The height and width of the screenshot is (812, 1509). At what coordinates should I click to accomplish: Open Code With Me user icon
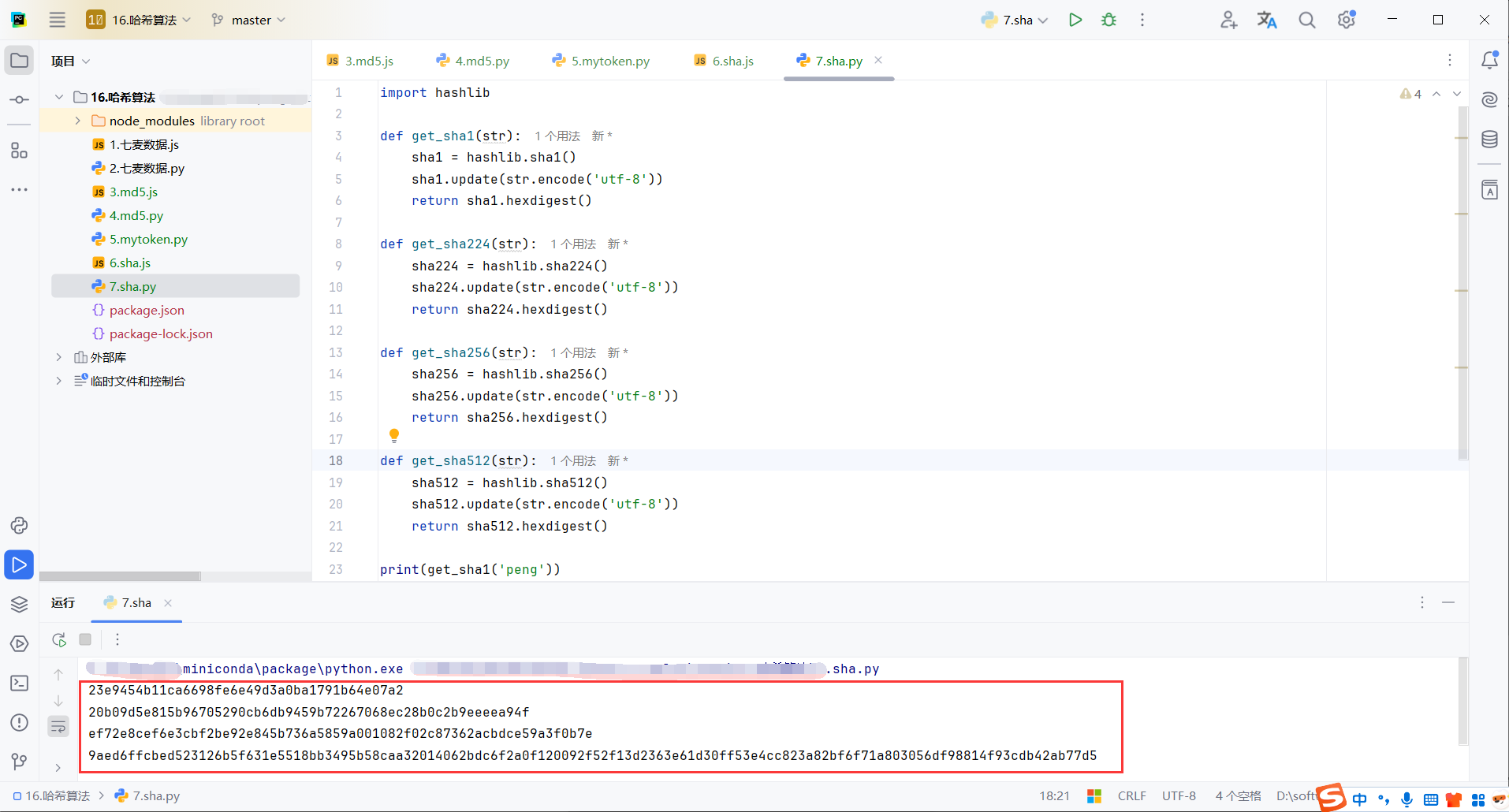pos(1228,20)
